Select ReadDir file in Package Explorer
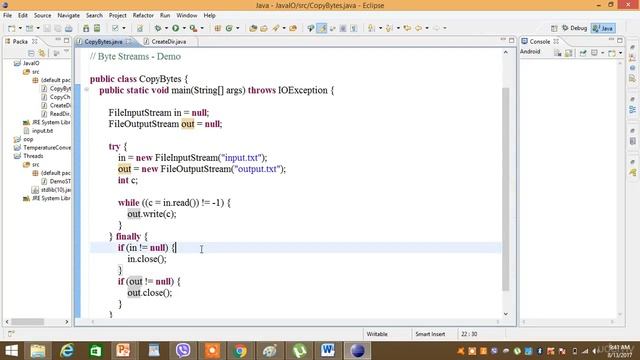Image resolution: width=640 pixels, height=360 pixels. pos(60,114)
